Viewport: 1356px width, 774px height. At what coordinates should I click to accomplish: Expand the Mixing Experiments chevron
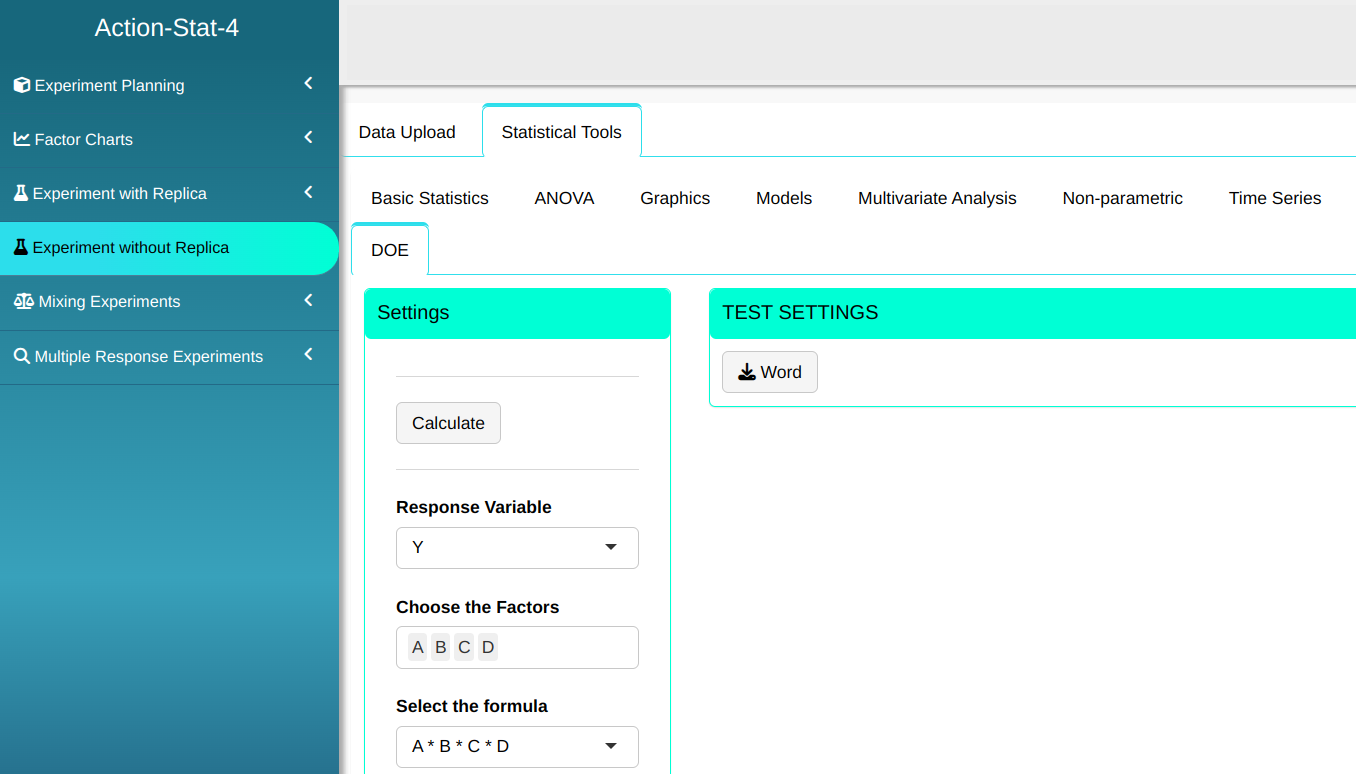(308, 300)
